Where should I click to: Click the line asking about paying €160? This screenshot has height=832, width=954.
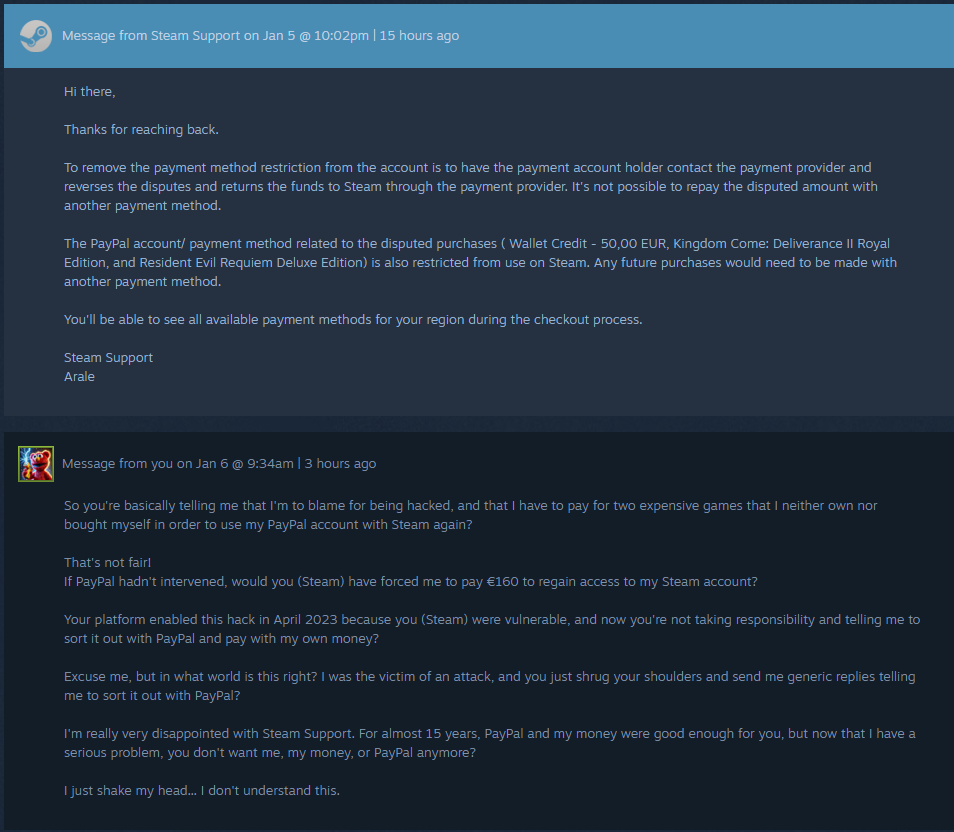pos(411,582)
